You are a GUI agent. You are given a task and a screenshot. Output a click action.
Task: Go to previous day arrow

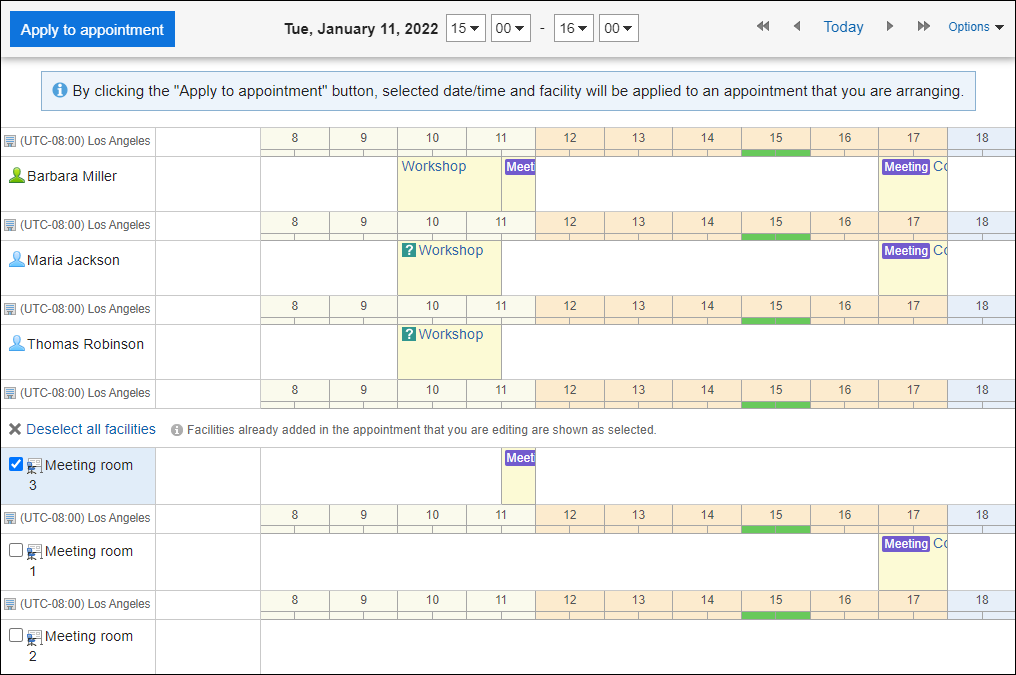click(x=797, y=27)
